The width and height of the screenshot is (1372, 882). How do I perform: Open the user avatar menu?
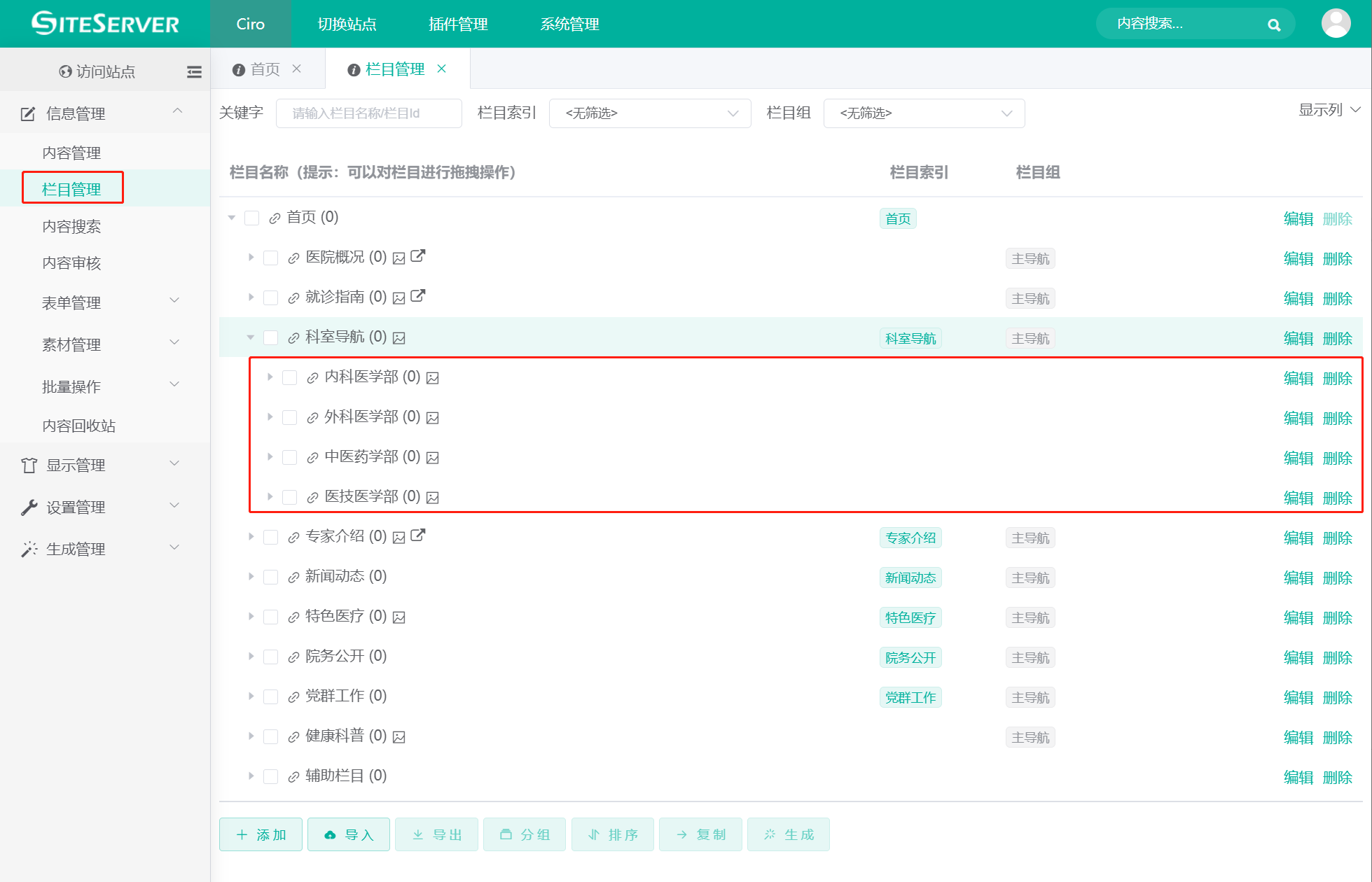[x=1336, y=24]
